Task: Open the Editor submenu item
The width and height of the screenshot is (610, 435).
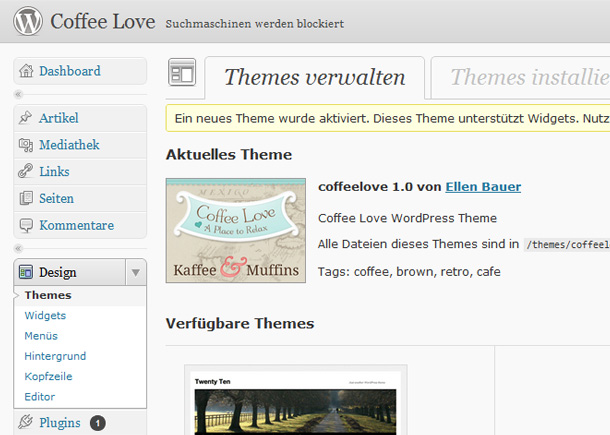Action: 40,396
